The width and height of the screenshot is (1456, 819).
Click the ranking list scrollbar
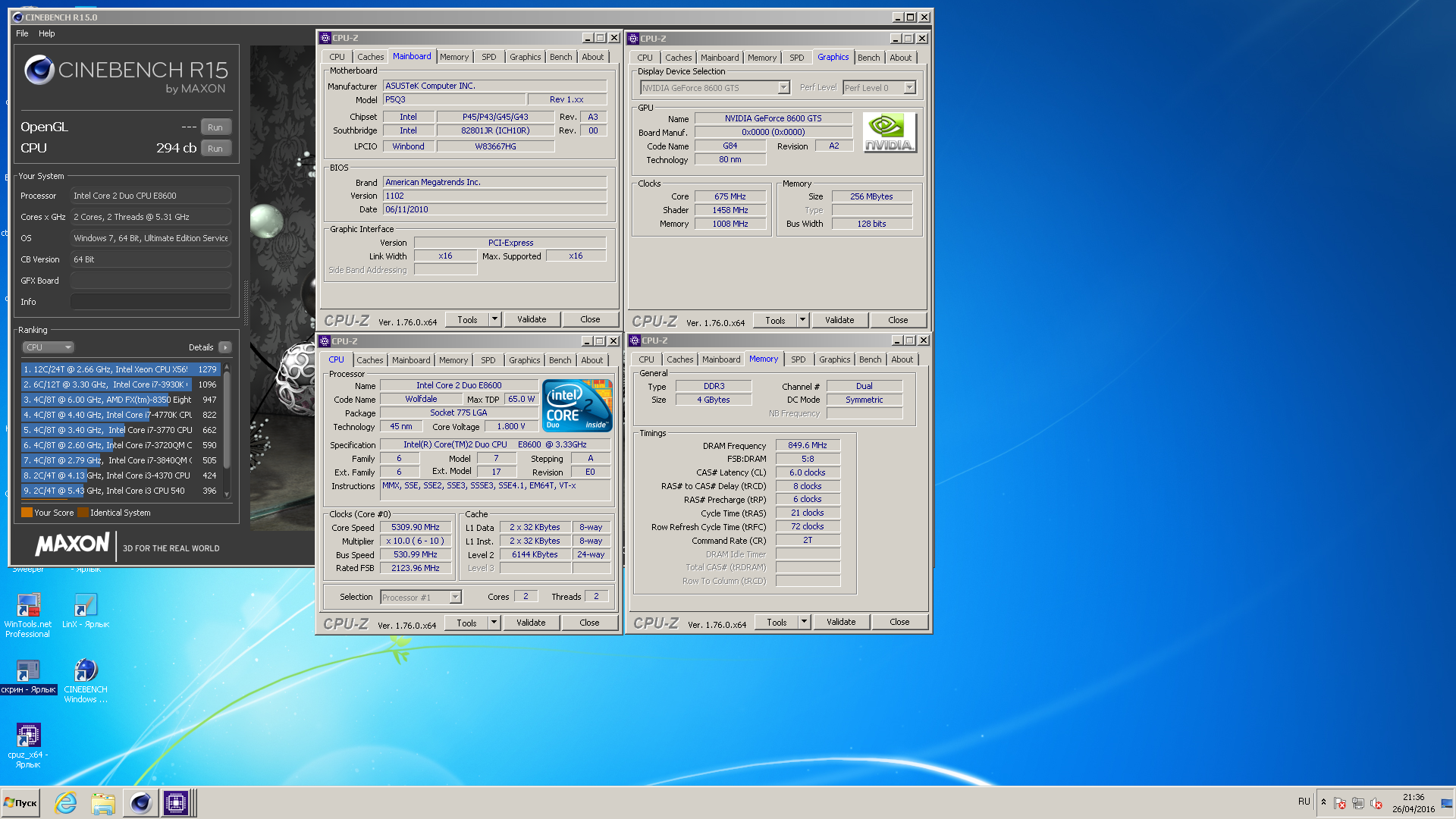pos(226,430)
